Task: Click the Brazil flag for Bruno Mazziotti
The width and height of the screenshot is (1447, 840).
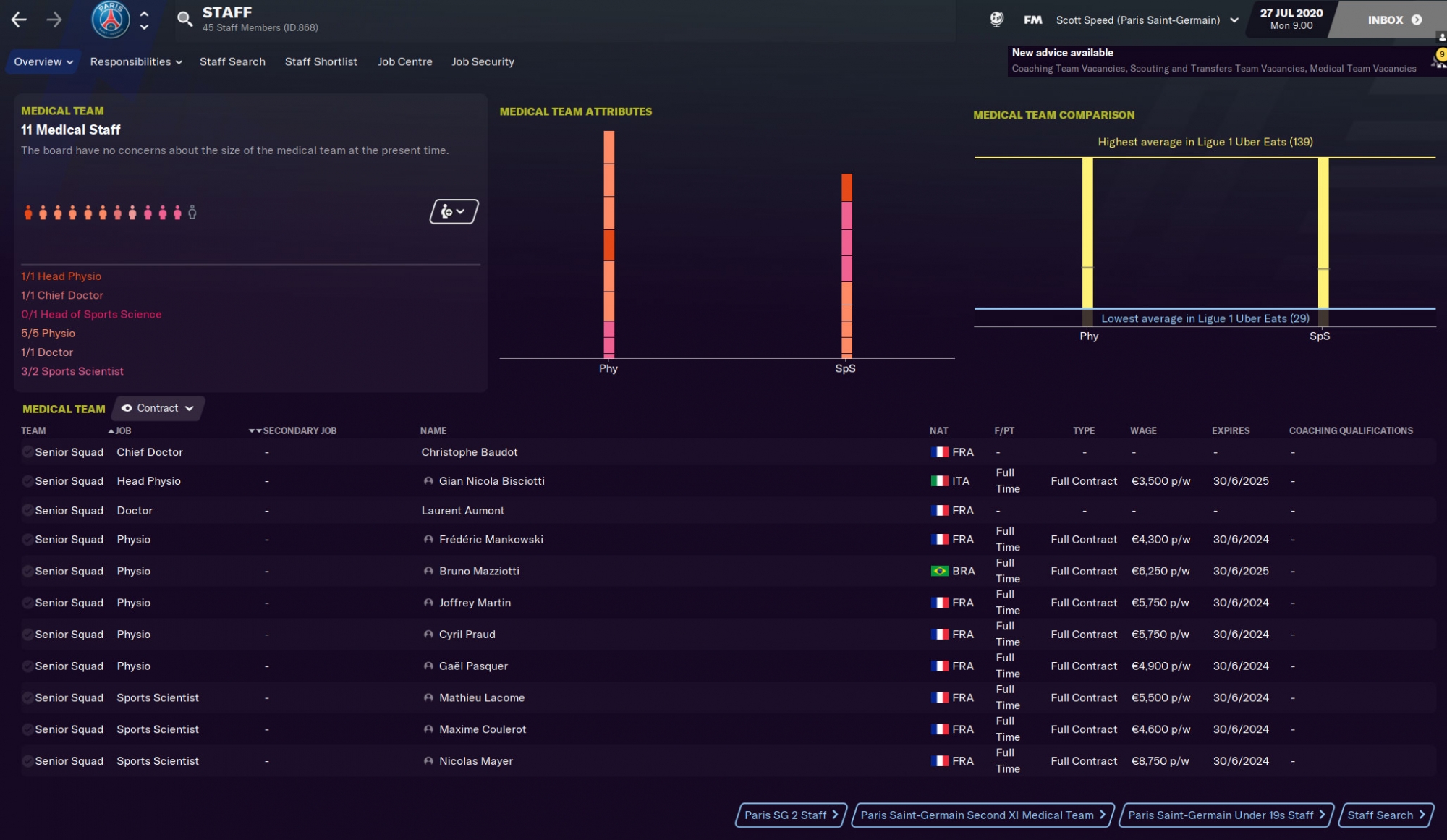Action: pos(939,571)
